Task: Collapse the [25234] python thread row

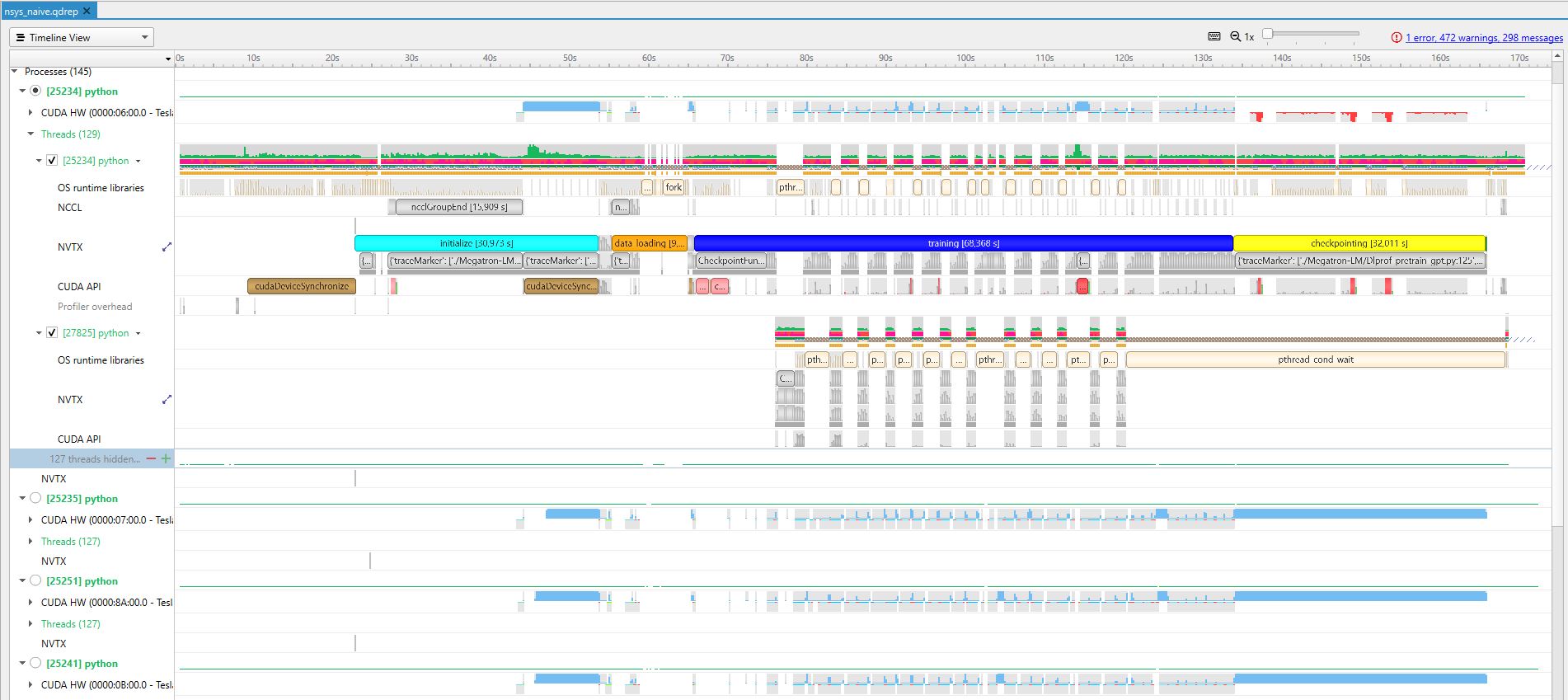Action: pyautogui.click(x=39, y=161)
